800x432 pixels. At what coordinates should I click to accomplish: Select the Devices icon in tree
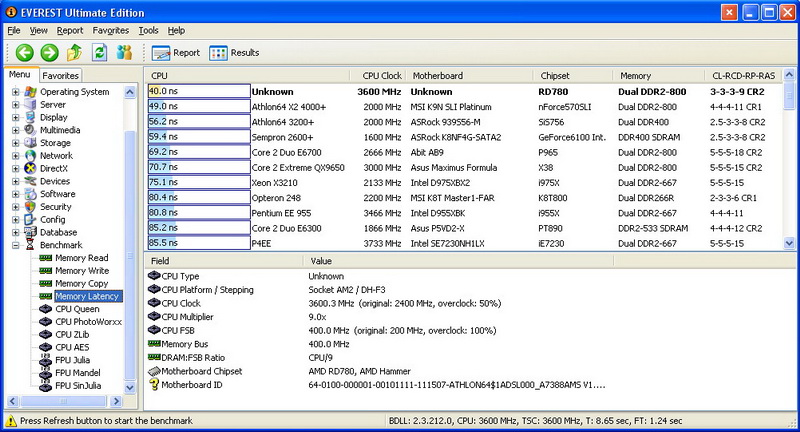click(31, 181)
